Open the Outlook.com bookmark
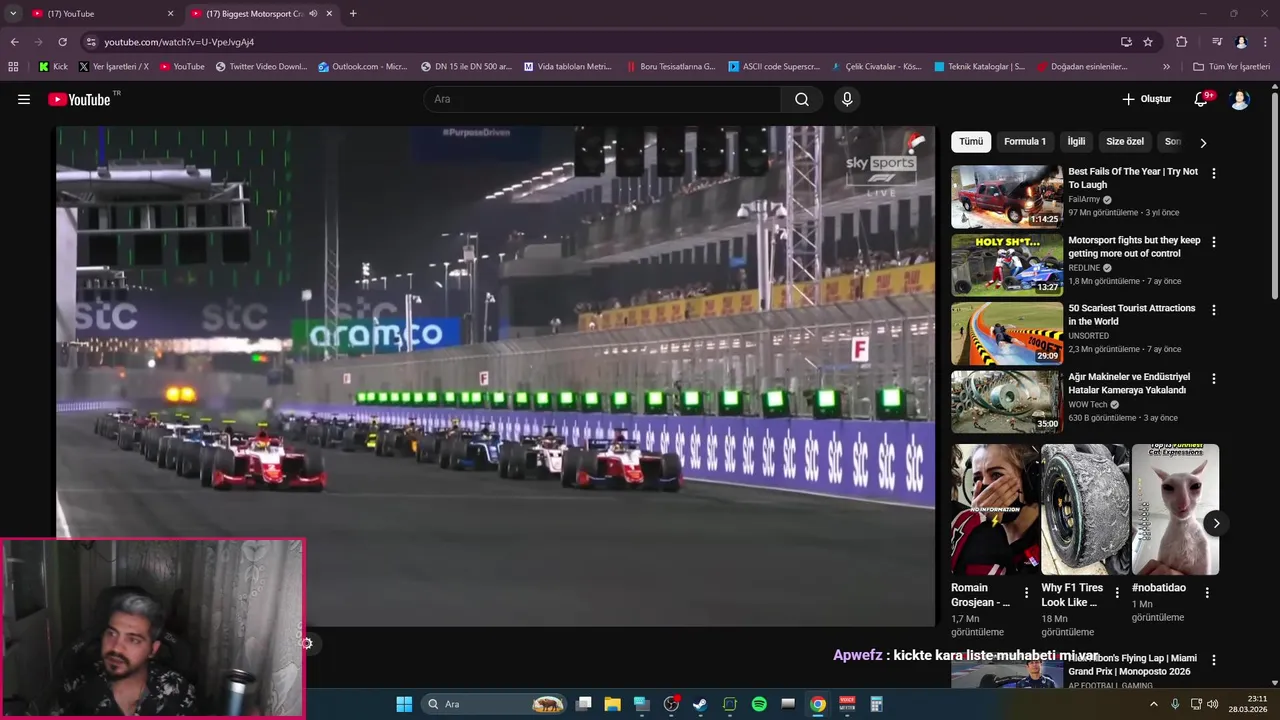Image resolution: width=1280 pixels, height=720 pixels. click(x=362, y=67)
